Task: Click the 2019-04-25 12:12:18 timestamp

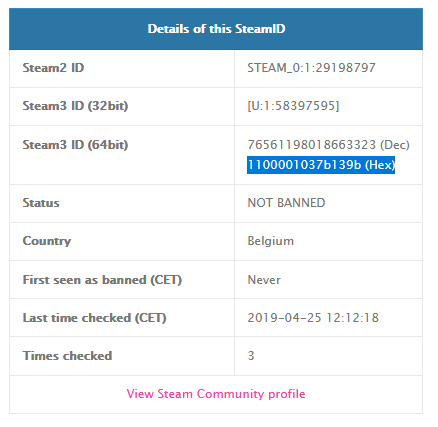Action: click(x=313, y=318)
